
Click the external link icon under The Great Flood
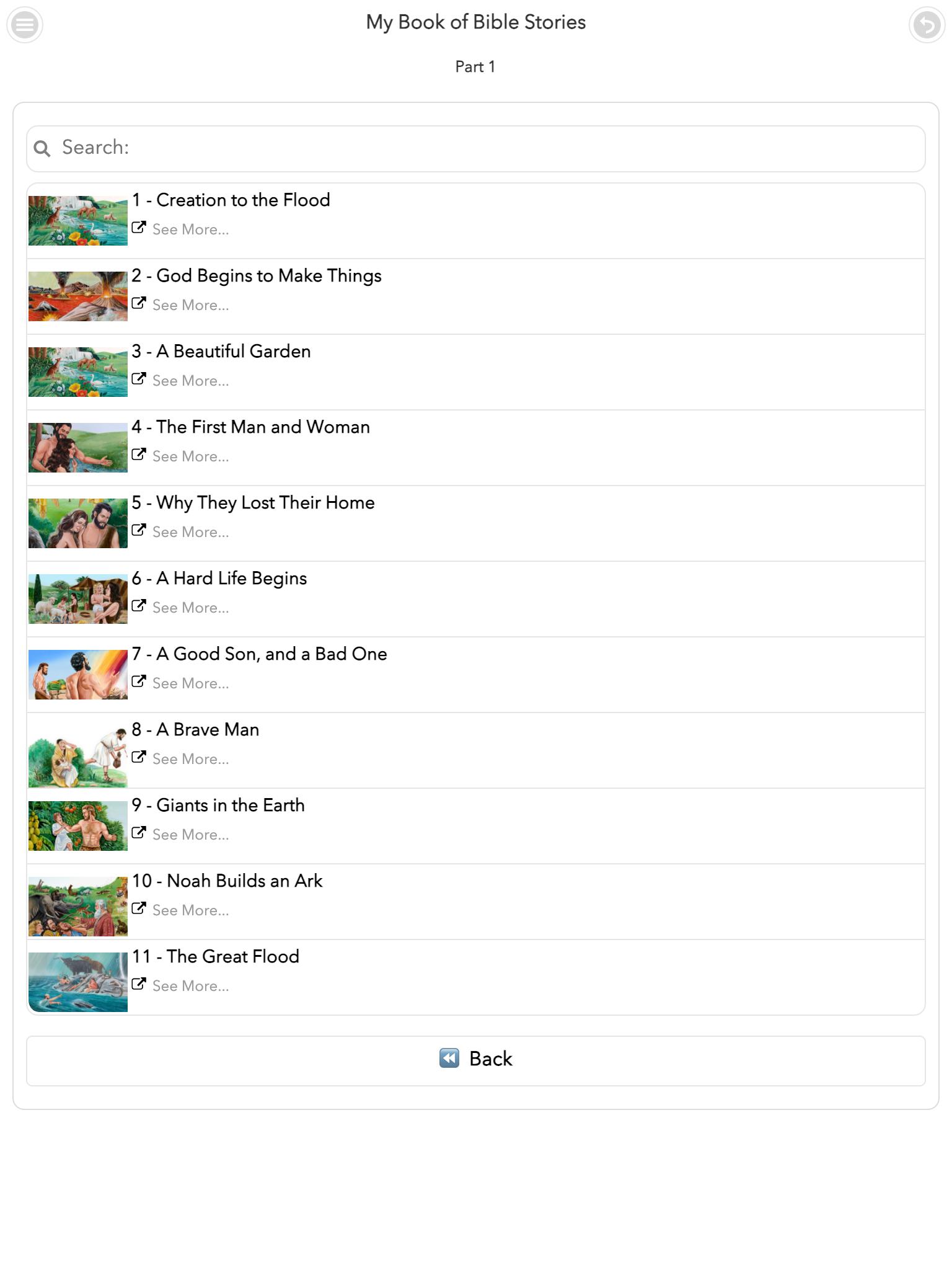point(139,984)
